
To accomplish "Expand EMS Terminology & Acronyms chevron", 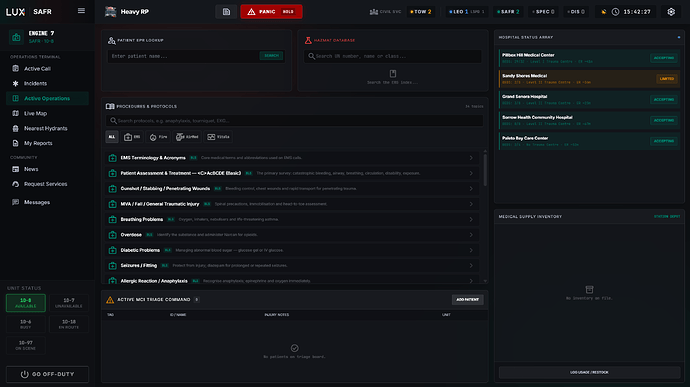I will (x=471, y=158).
